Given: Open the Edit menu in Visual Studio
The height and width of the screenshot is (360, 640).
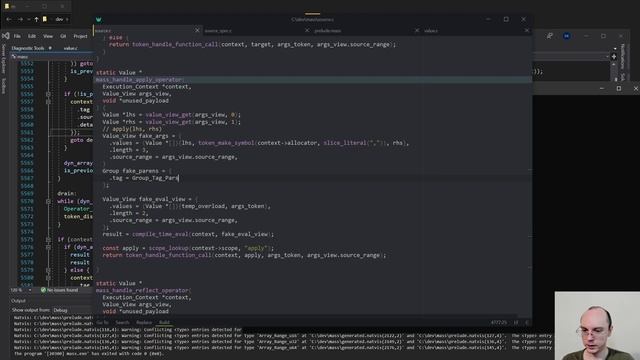Looking at the screenshot, I should coord(32,36).
